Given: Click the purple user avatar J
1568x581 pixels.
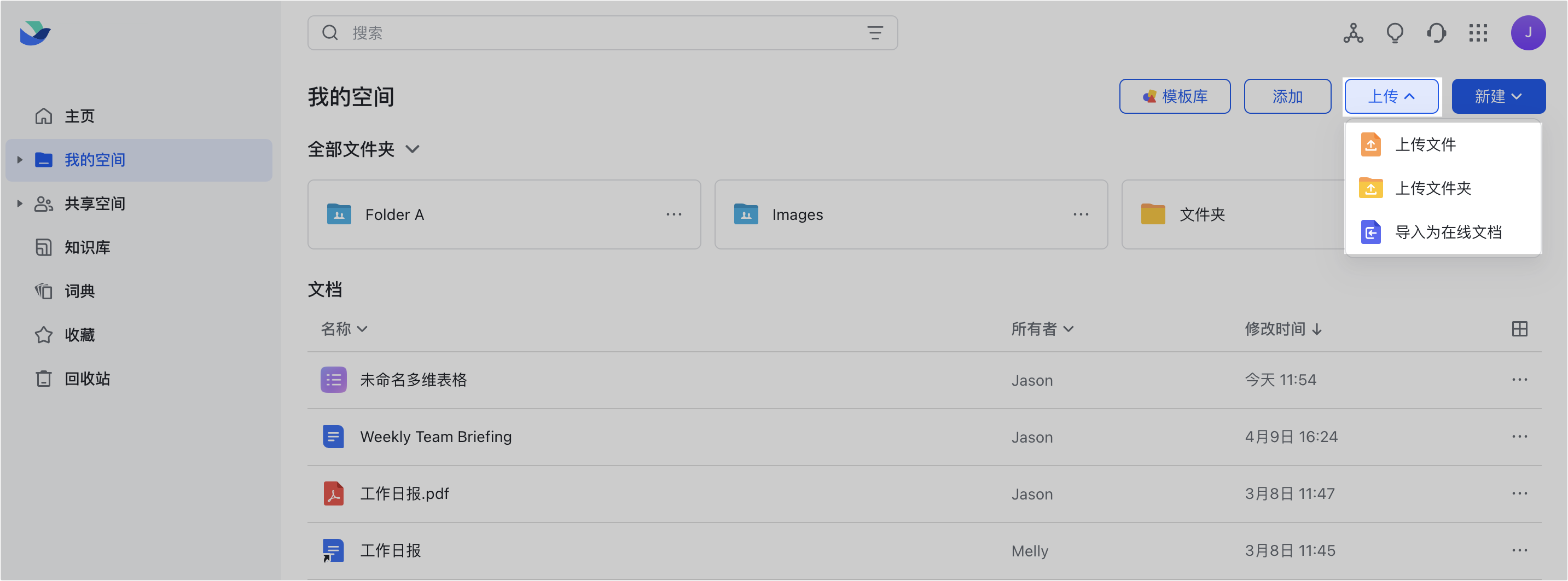Looking at the screenshot, I should pyautogui.click(x=1527, y=33).
